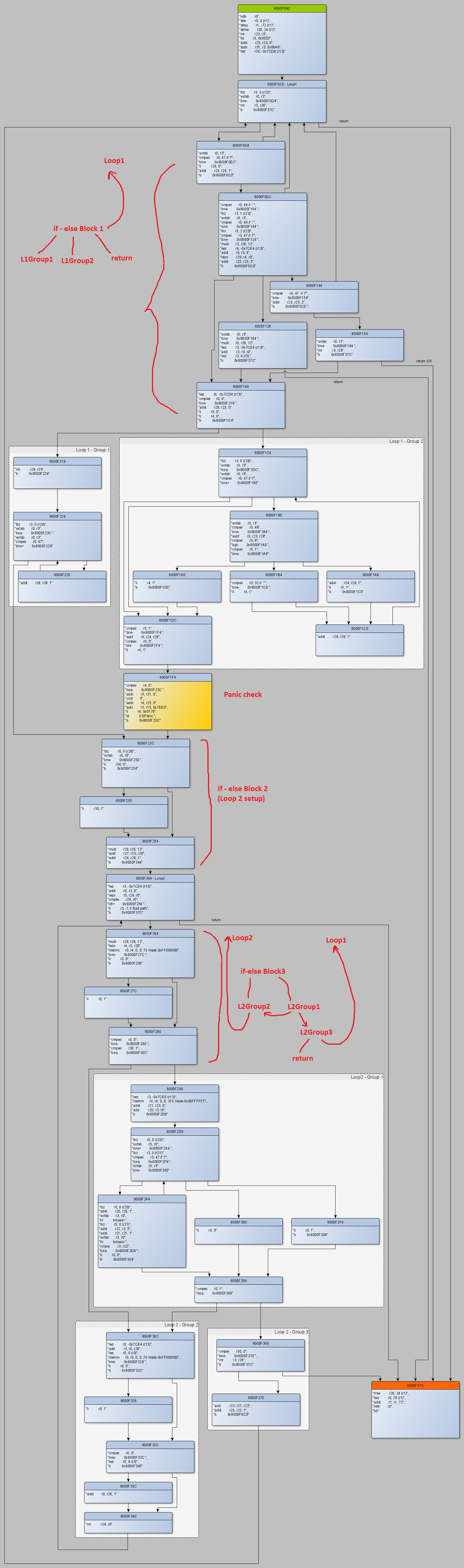Click the 8000F180 node
This screenshot has height=1568, width=464.
[x=274, y=536]
